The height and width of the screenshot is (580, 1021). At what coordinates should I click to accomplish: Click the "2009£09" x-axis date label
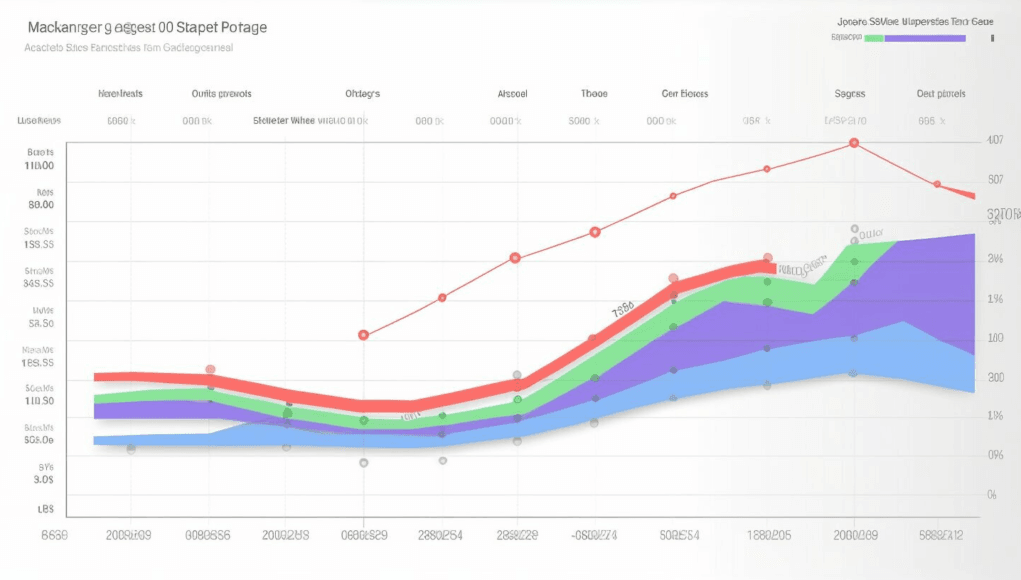click(x=128, y=535)
